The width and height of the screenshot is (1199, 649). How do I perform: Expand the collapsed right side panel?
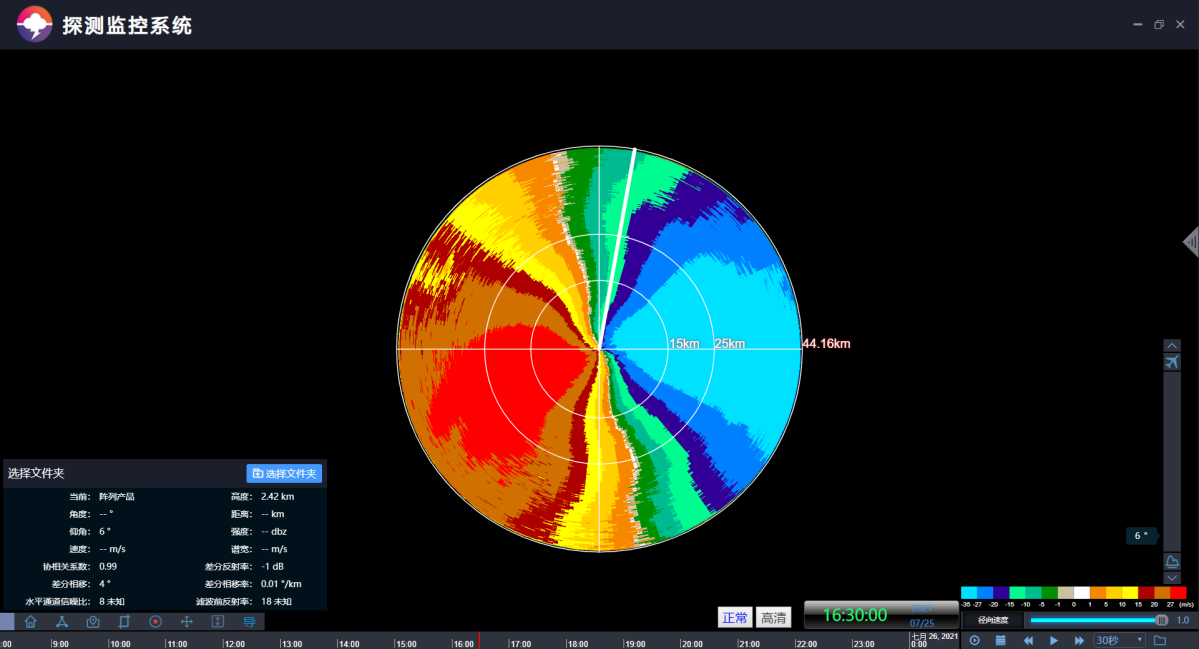click(x=1190, y=242)
